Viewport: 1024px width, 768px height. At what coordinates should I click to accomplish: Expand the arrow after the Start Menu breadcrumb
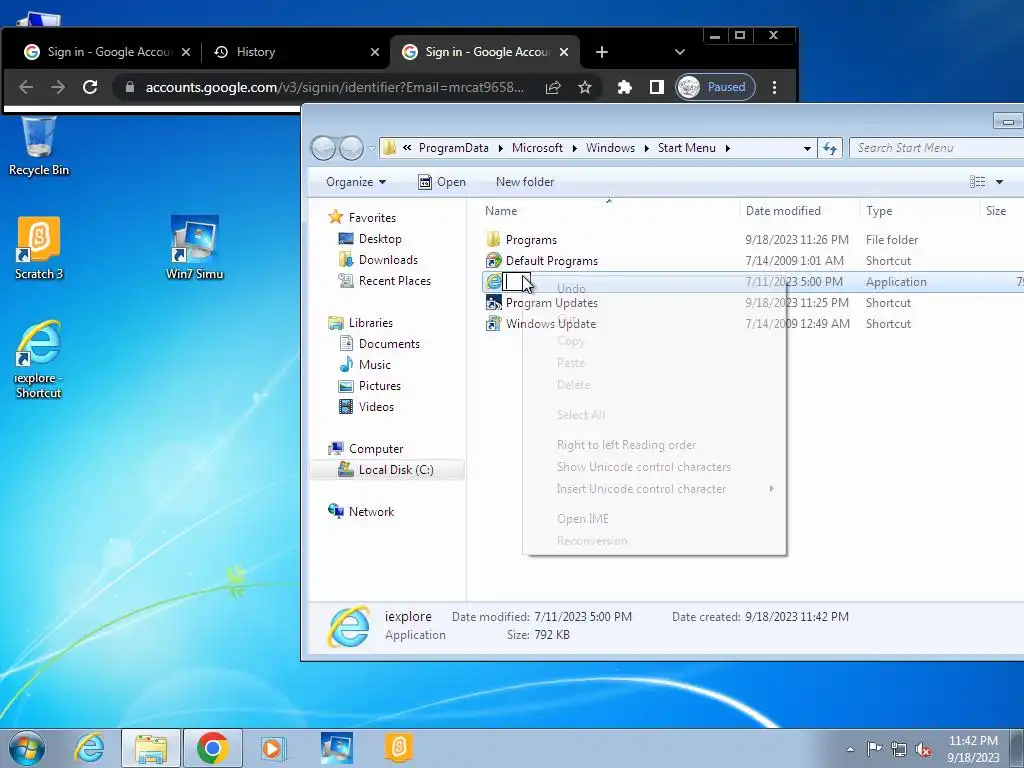click(728, 148)
